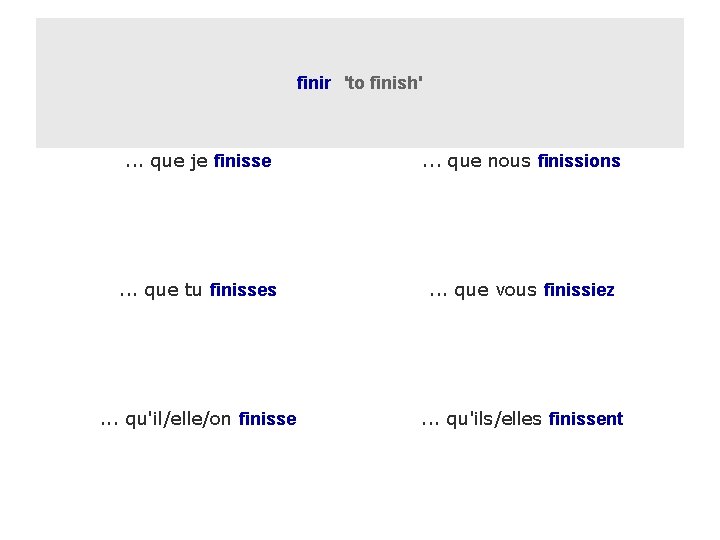Select the blue word "finissions"
The width and height of the screenshot is (720, 540).
pos(579,161)
